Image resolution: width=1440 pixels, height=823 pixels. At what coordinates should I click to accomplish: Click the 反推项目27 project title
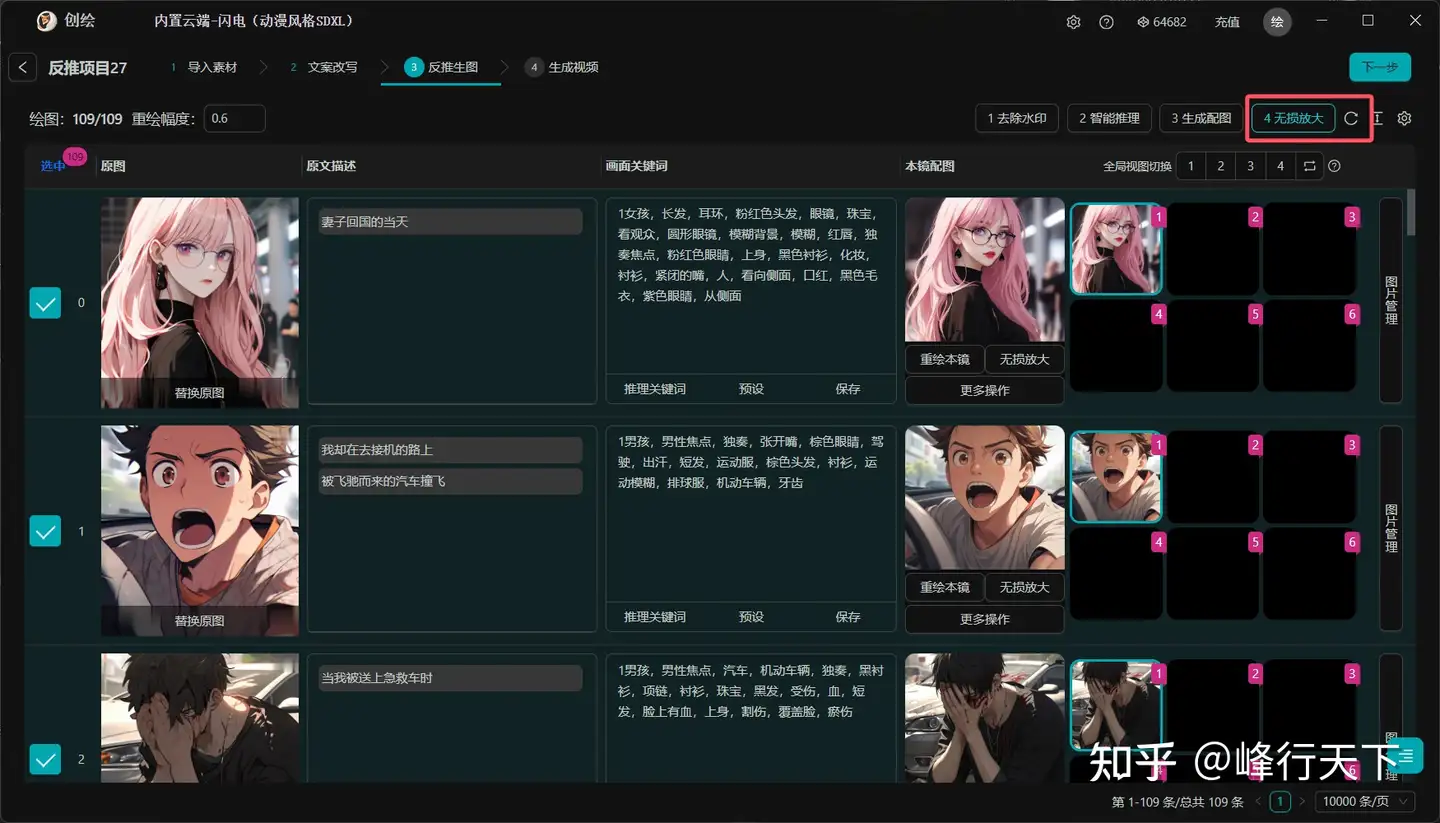pyautogui.click(x=88, y=67)
